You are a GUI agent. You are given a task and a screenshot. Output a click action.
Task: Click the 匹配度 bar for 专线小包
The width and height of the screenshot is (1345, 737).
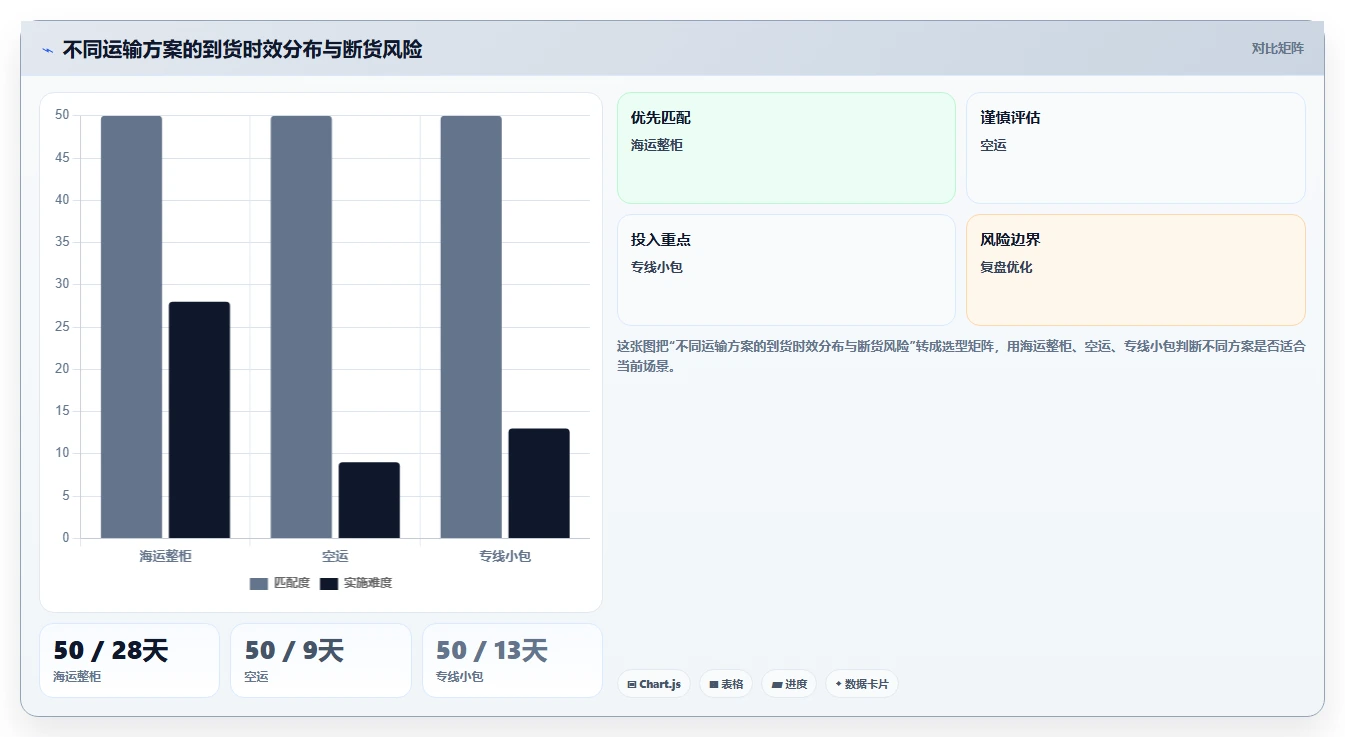pyautogui.click(x=471, y=327)
